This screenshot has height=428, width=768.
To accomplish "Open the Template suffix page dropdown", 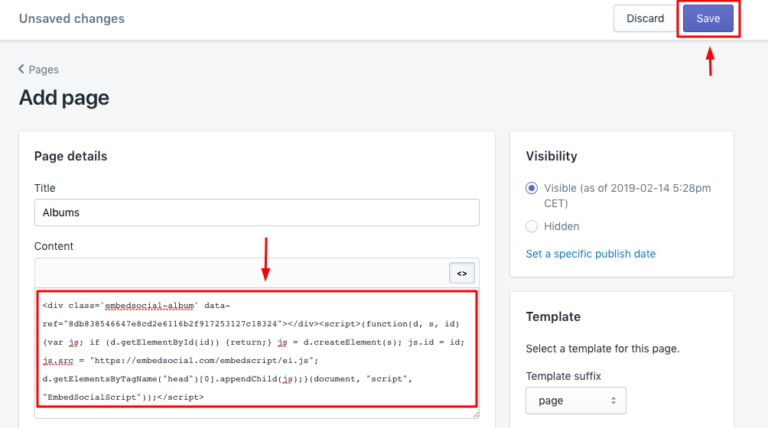I will pos(576,400).
